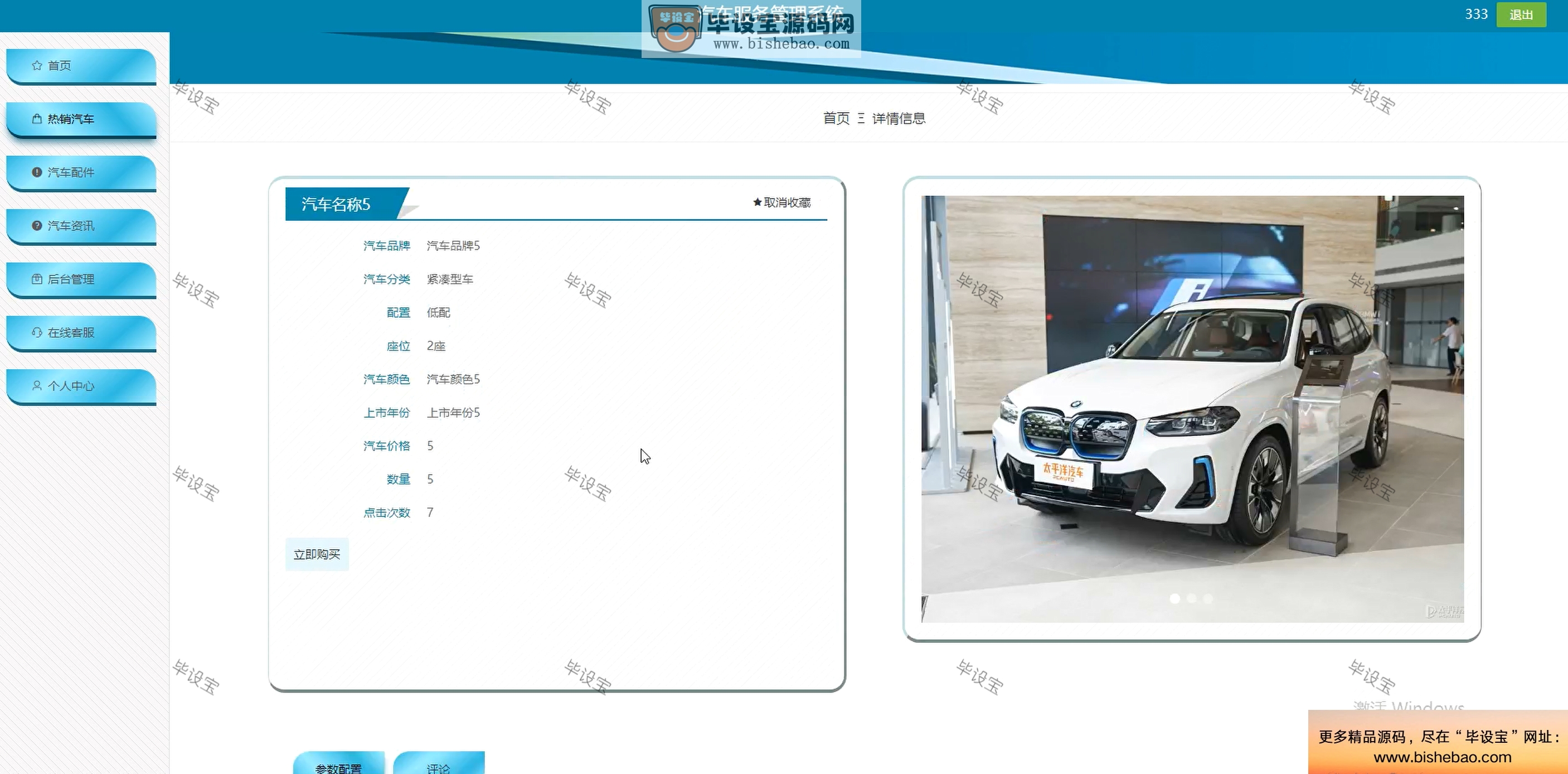Image resolution: width=1568 pixels, height=774 pixels.
Task: Click the 上市年份5 year value
Action: point(454,413)
